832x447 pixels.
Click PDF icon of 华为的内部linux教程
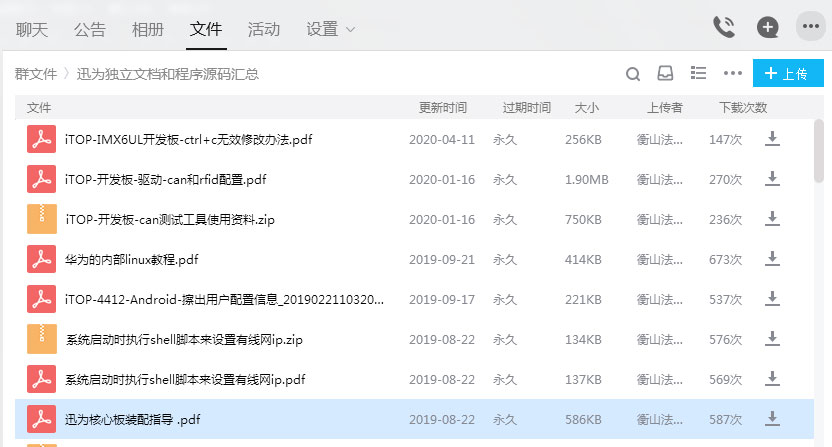click(x=41, y=259)
